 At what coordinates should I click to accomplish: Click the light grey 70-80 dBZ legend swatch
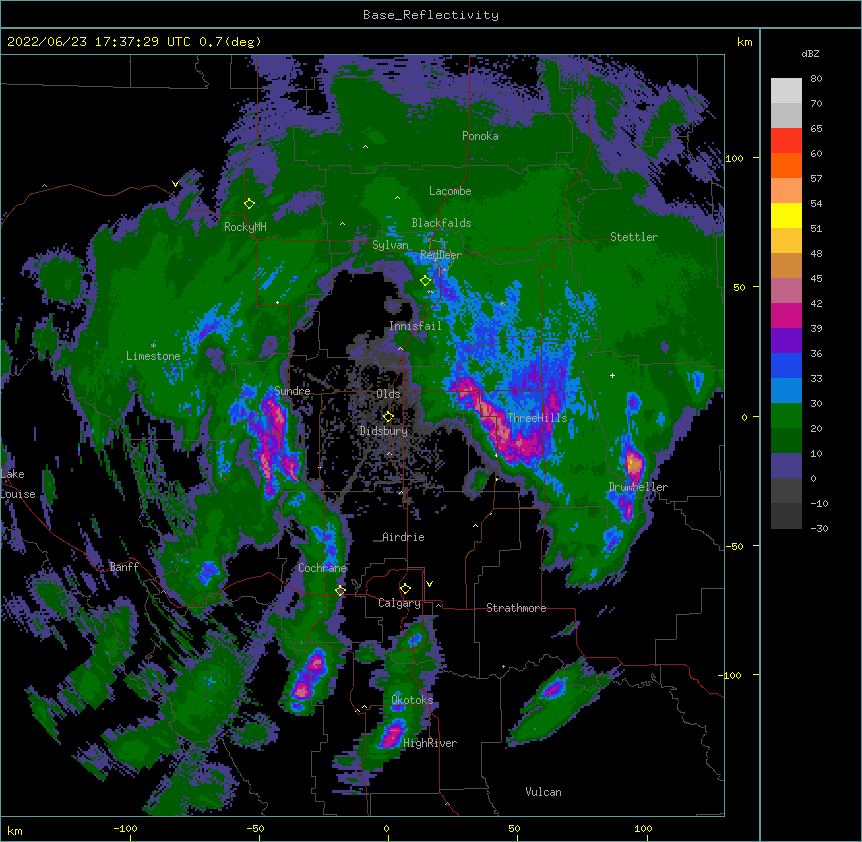coord(786,90)
